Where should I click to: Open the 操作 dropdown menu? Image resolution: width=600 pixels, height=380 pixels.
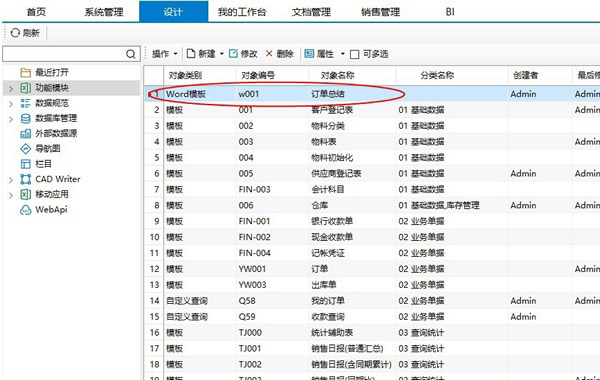(x=165, y=54)
